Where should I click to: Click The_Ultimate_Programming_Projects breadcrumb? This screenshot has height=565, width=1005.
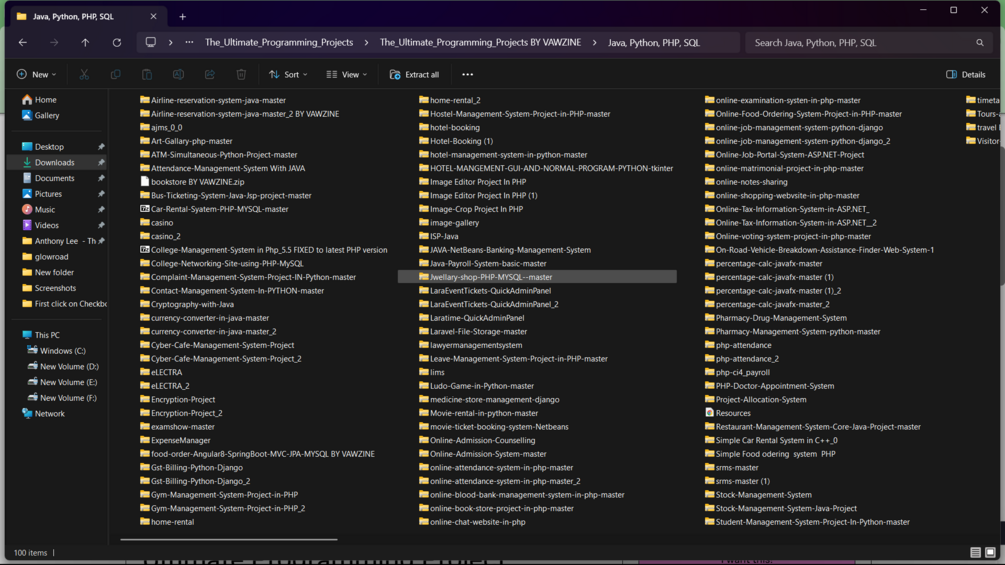[x=279, y=43]
